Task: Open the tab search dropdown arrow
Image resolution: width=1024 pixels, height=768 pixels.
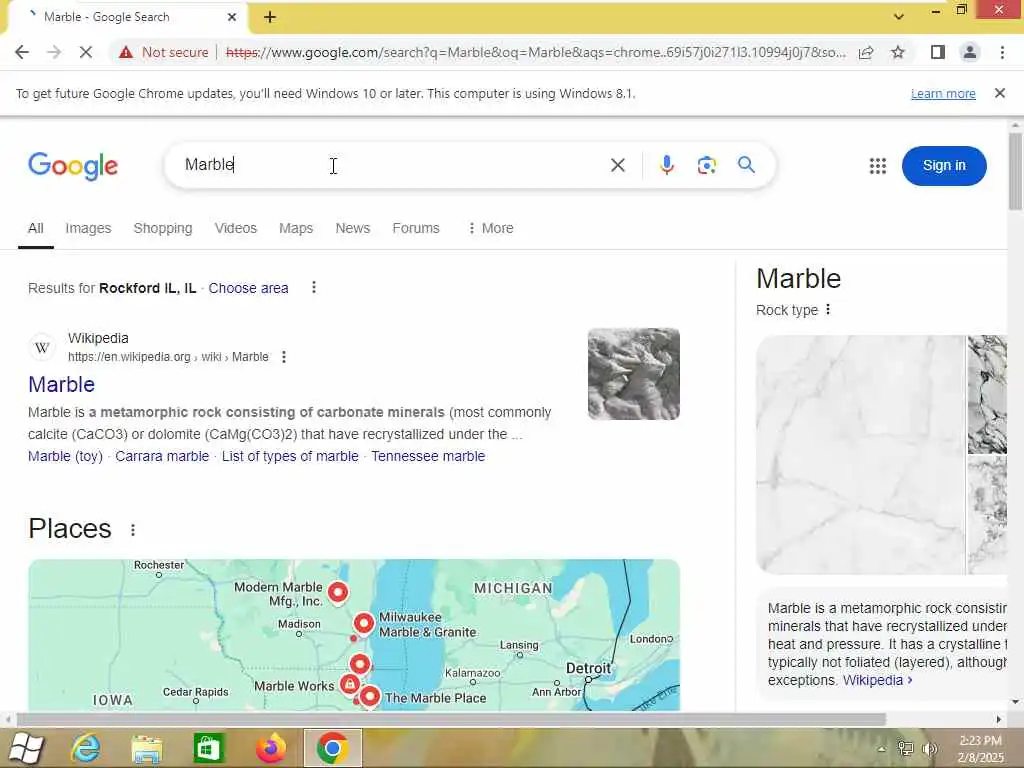Action: pos(899,16)
